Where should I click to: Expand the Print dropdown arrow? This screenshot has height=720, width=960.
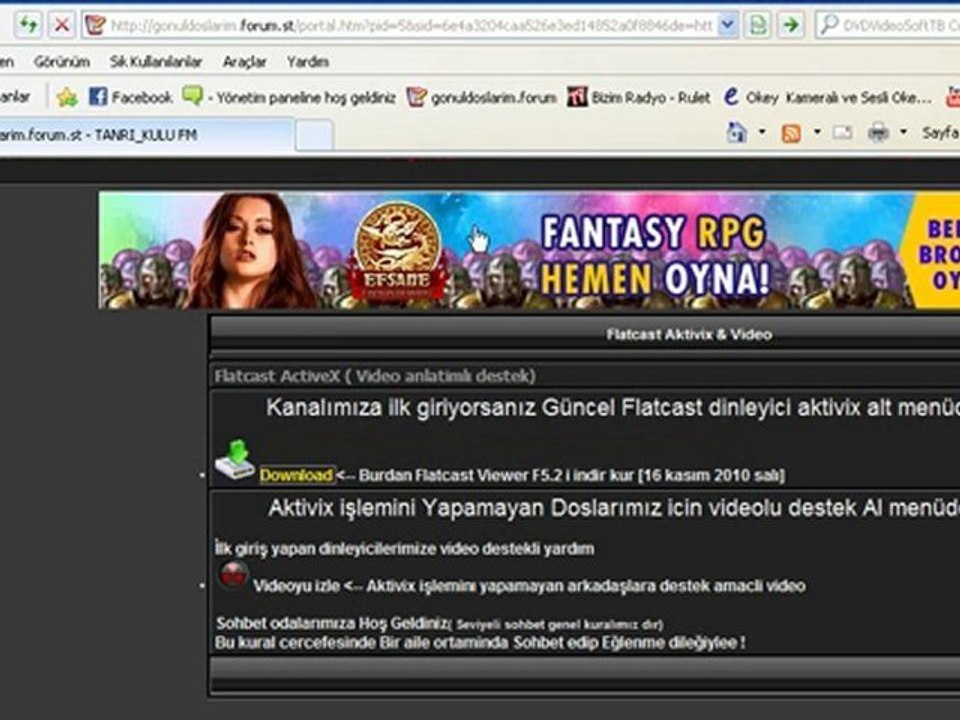tap(903, 132)
